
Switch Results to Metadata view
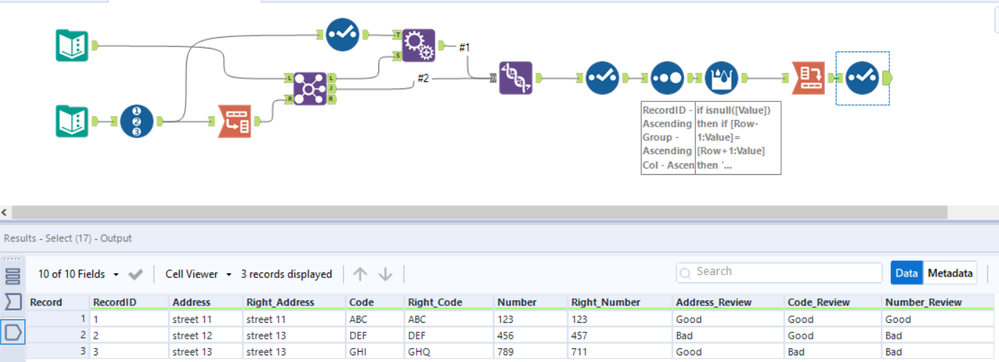click(x=950, y=273)
